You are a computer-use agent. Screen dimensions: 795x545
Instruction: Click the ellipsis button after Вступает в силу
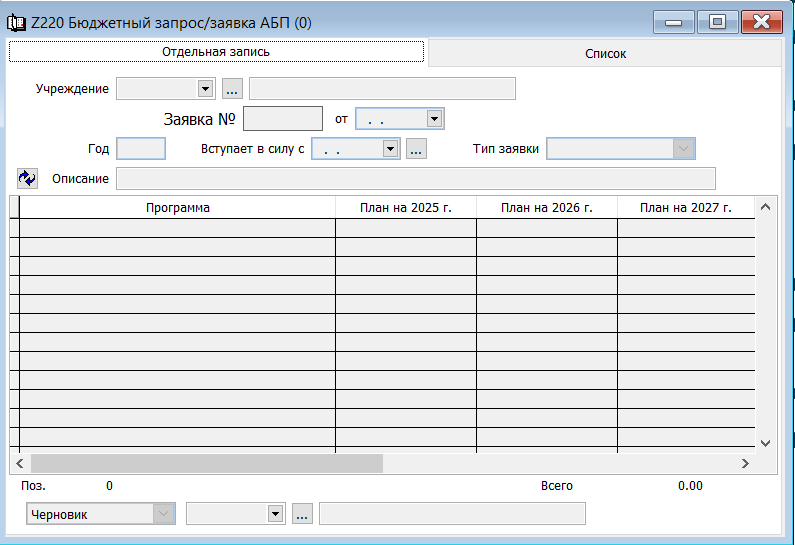[417, 149]
